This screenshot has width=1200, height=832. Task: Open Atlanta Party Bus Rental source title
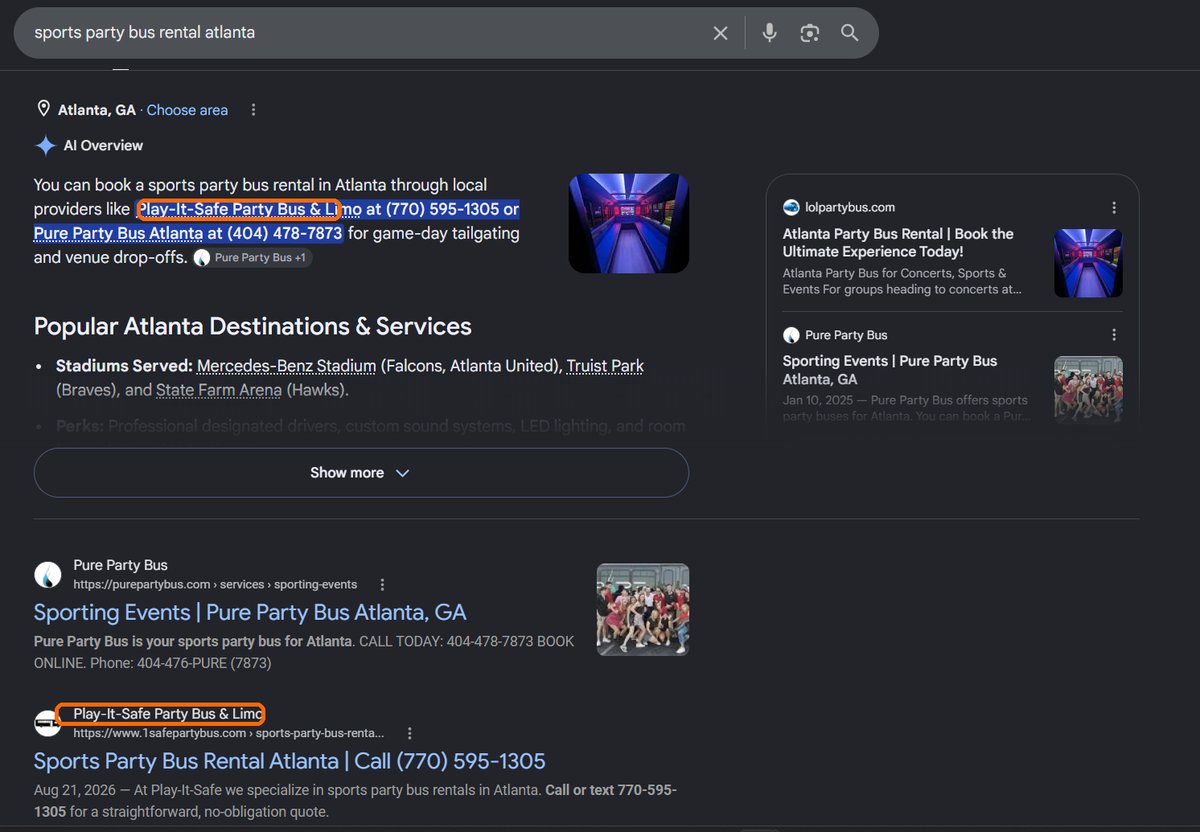click(898, 243)
